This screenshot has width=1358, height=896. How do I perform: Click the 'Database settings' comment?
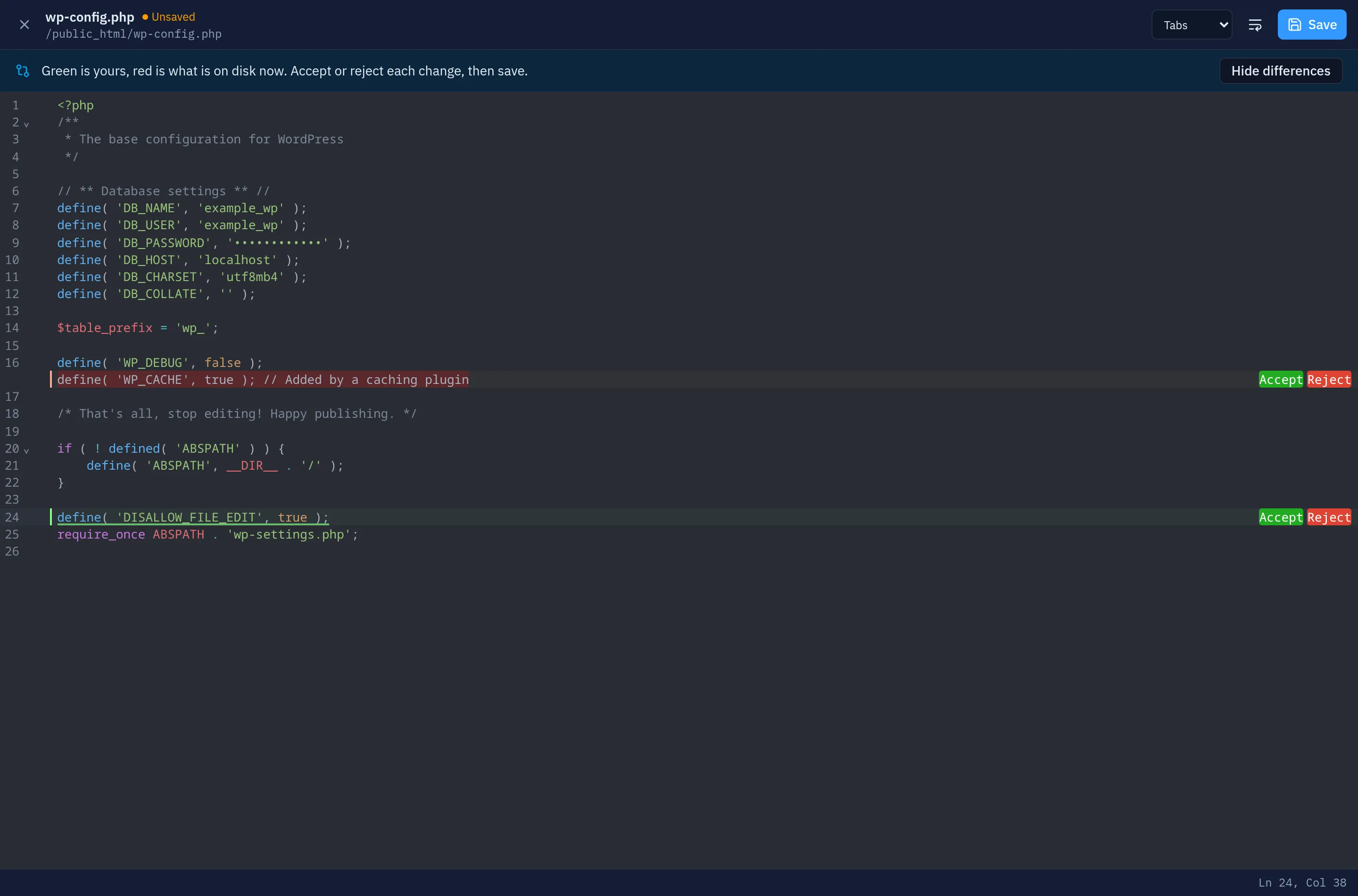coord(164,191)
